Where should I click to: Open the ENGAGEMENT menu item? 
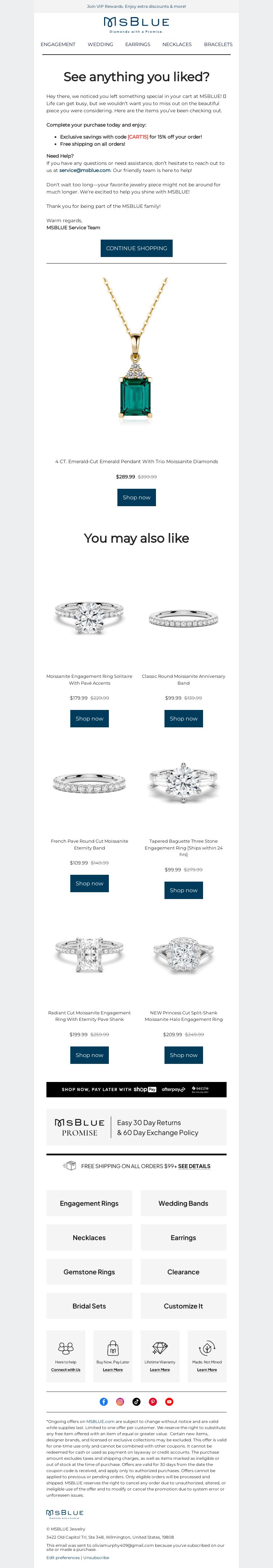[58, 44]
